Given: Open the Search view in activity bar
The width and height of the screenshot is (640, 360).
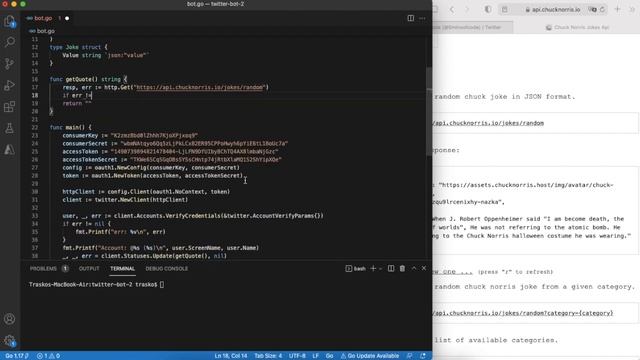Looking at the screenshot, I should pyautogui.click(x=9, y=42).
